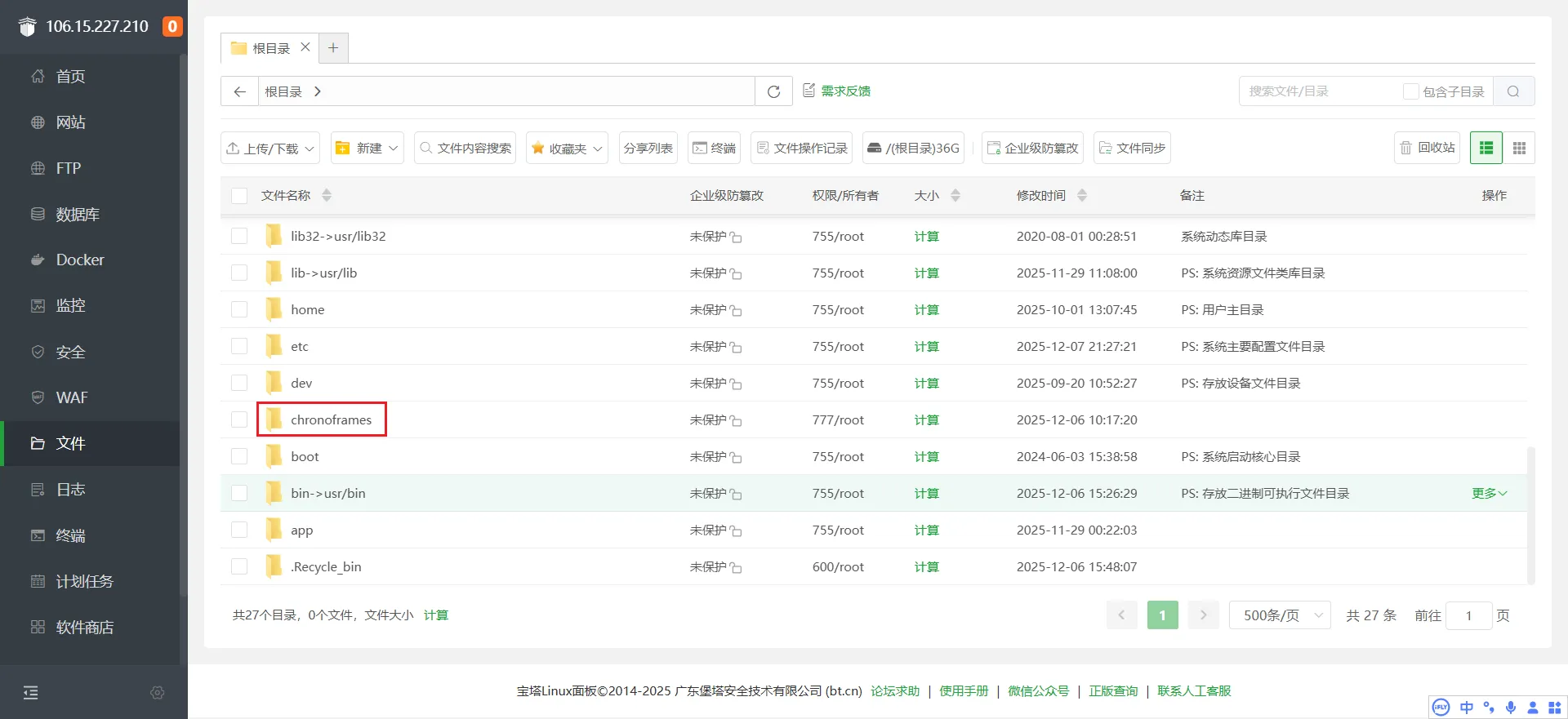Open Docker in the sidebar menu

coord(80,260)
